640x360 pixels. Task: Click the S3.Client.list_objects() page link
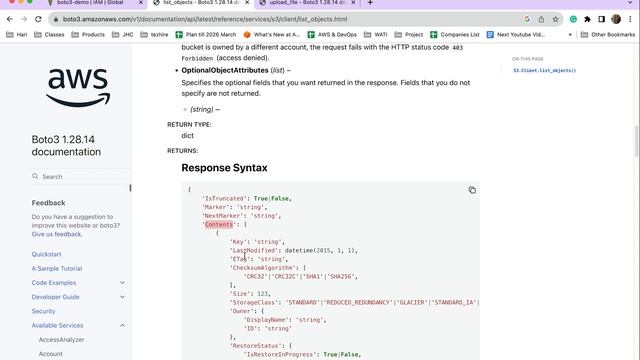544,71
